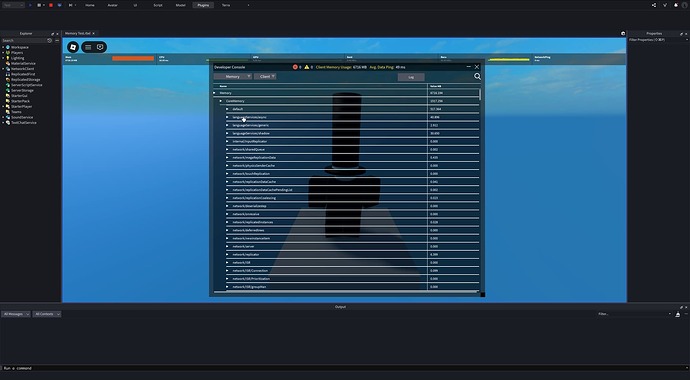Open the All Contexts dropdown in Output

[47, 314]
